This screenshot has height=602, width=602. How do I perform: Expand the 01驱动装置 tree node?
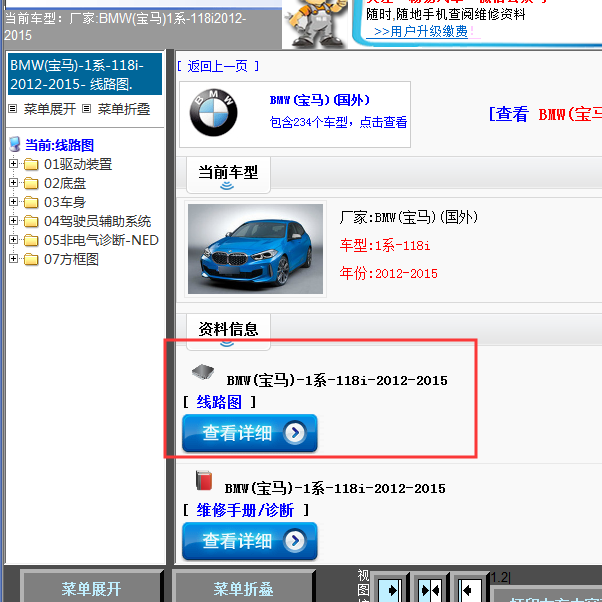13,164
